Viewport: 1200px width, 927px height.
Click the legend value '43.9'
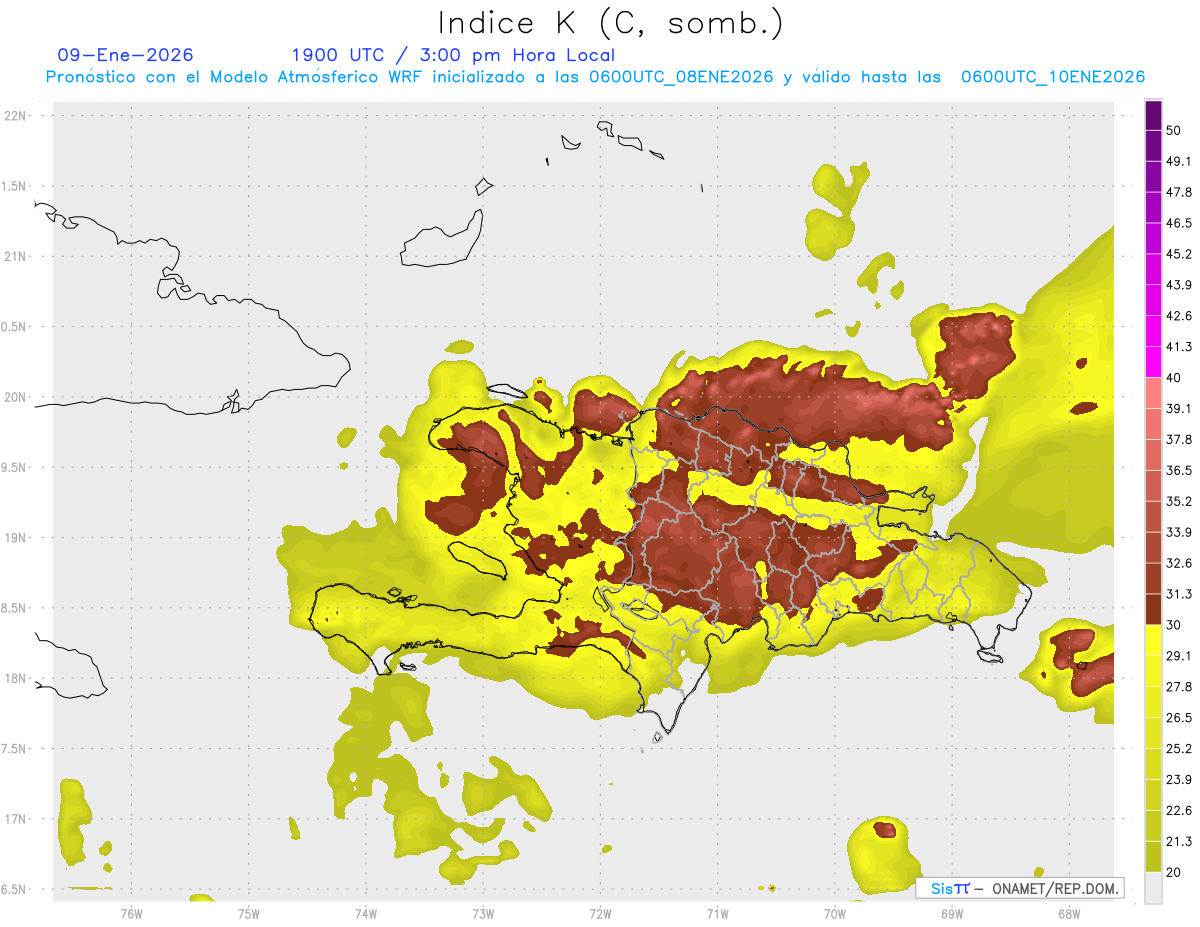tap(1179, 285)
